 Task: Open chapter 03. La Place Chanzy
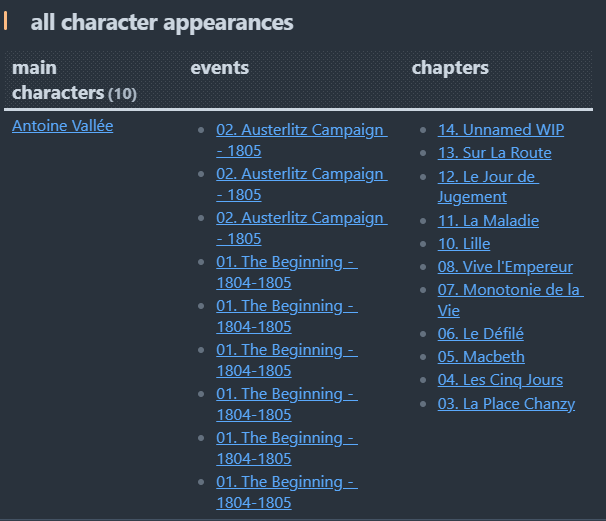(x=506, y=404)
